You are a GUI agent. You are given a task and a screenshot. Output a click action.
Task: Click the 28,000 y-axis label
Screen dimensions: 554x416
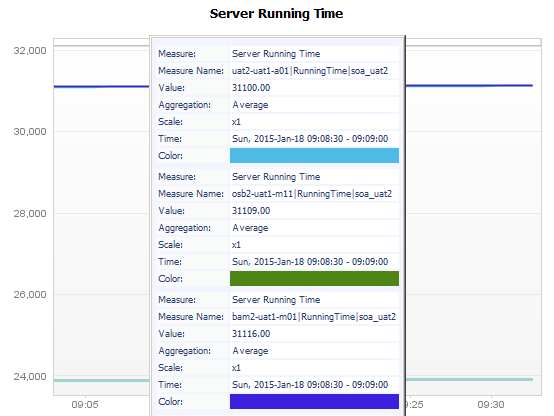30,213
